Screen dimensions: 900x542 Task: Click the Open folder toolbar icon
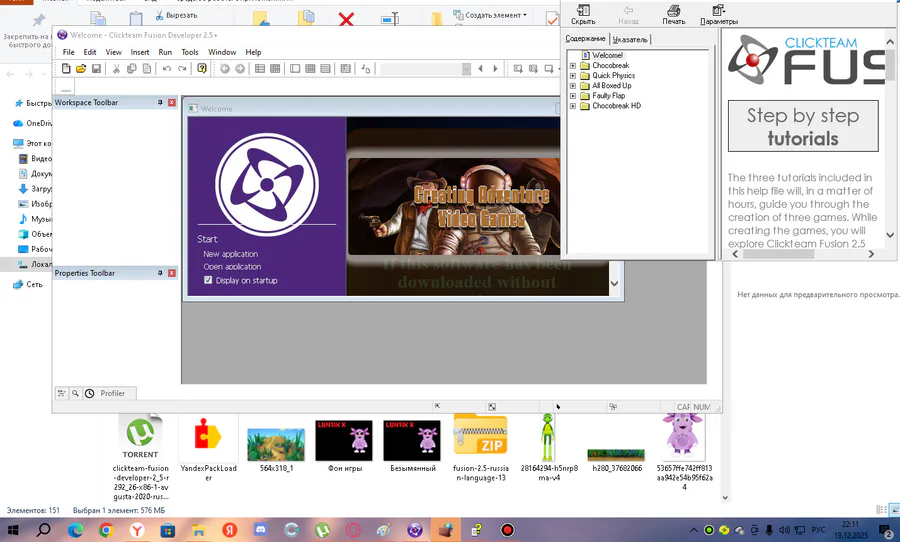tap(81, 69)
